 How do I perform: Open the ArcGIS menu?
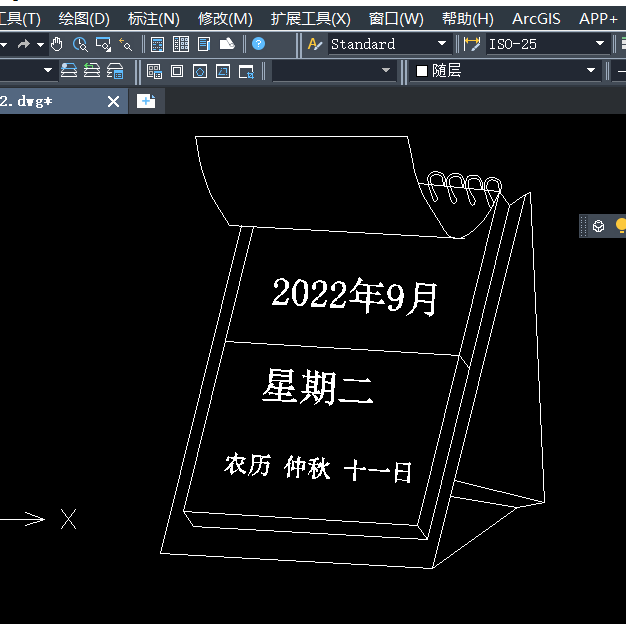pyautogui.click(x=536, y=19)
